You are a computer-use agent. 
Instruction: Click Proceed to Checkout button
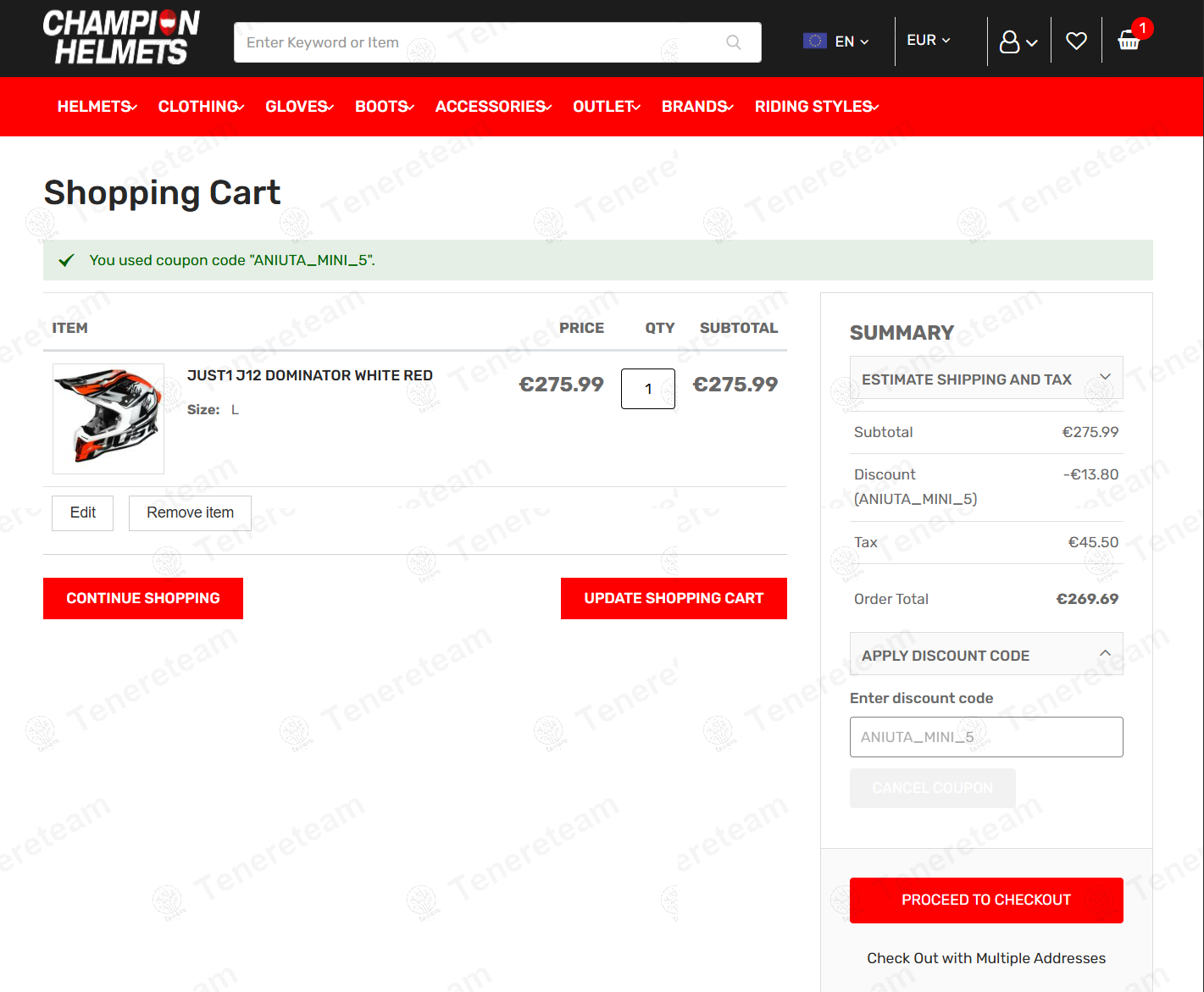tap(986, 901)
